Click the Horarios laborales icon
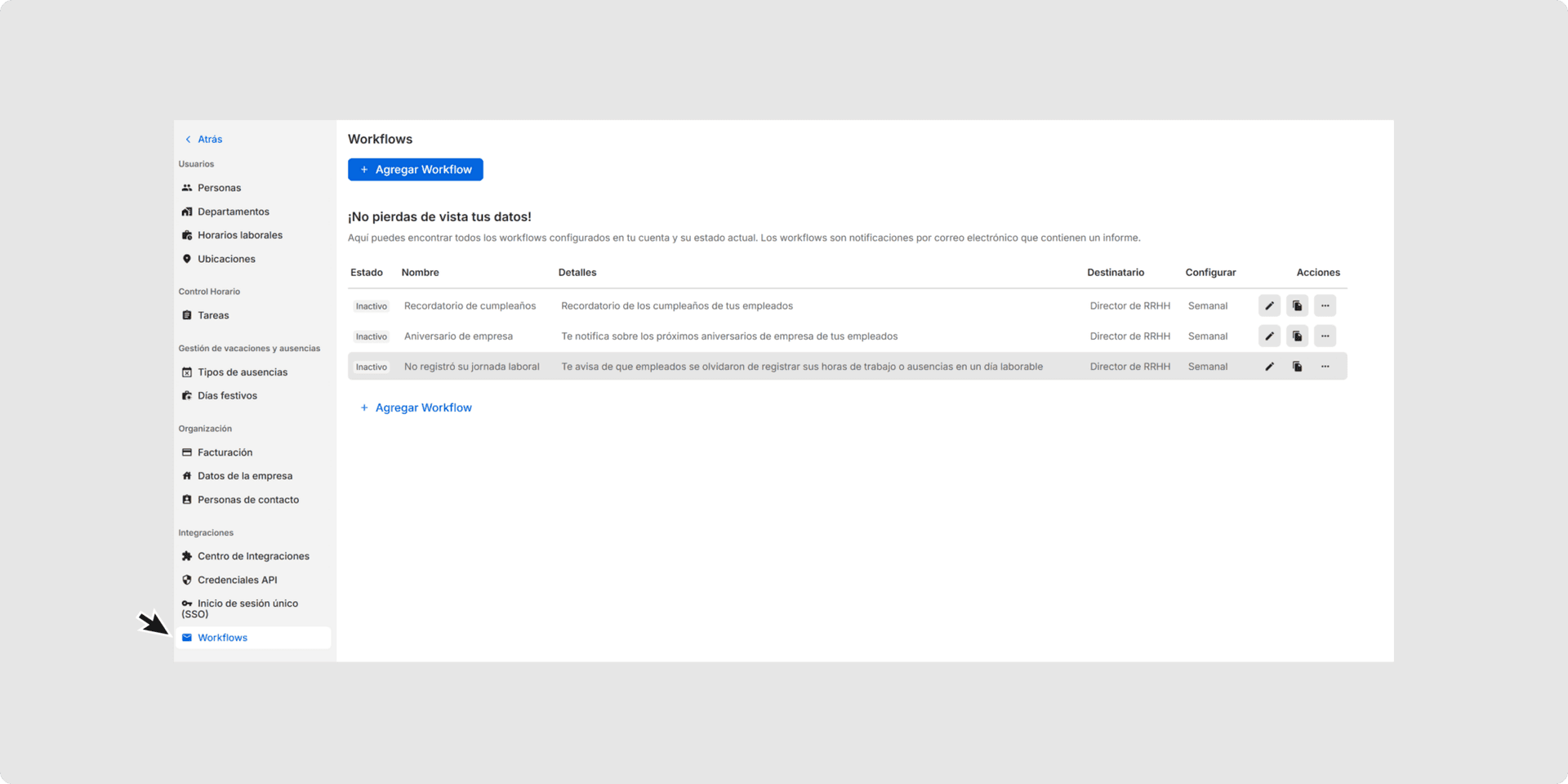This screenshot has width=1568, height=784. click(187, 235)
